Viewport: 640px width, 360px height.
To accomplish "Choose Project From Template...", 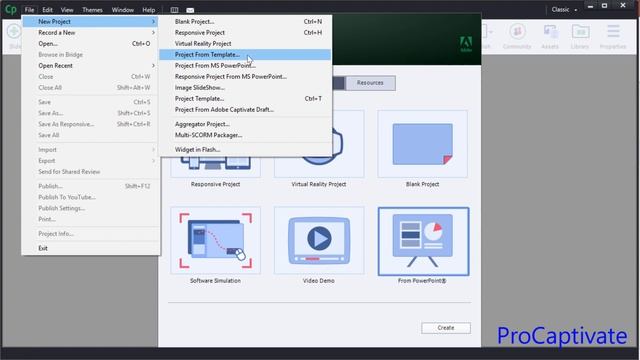I will (x=245, y=55).
